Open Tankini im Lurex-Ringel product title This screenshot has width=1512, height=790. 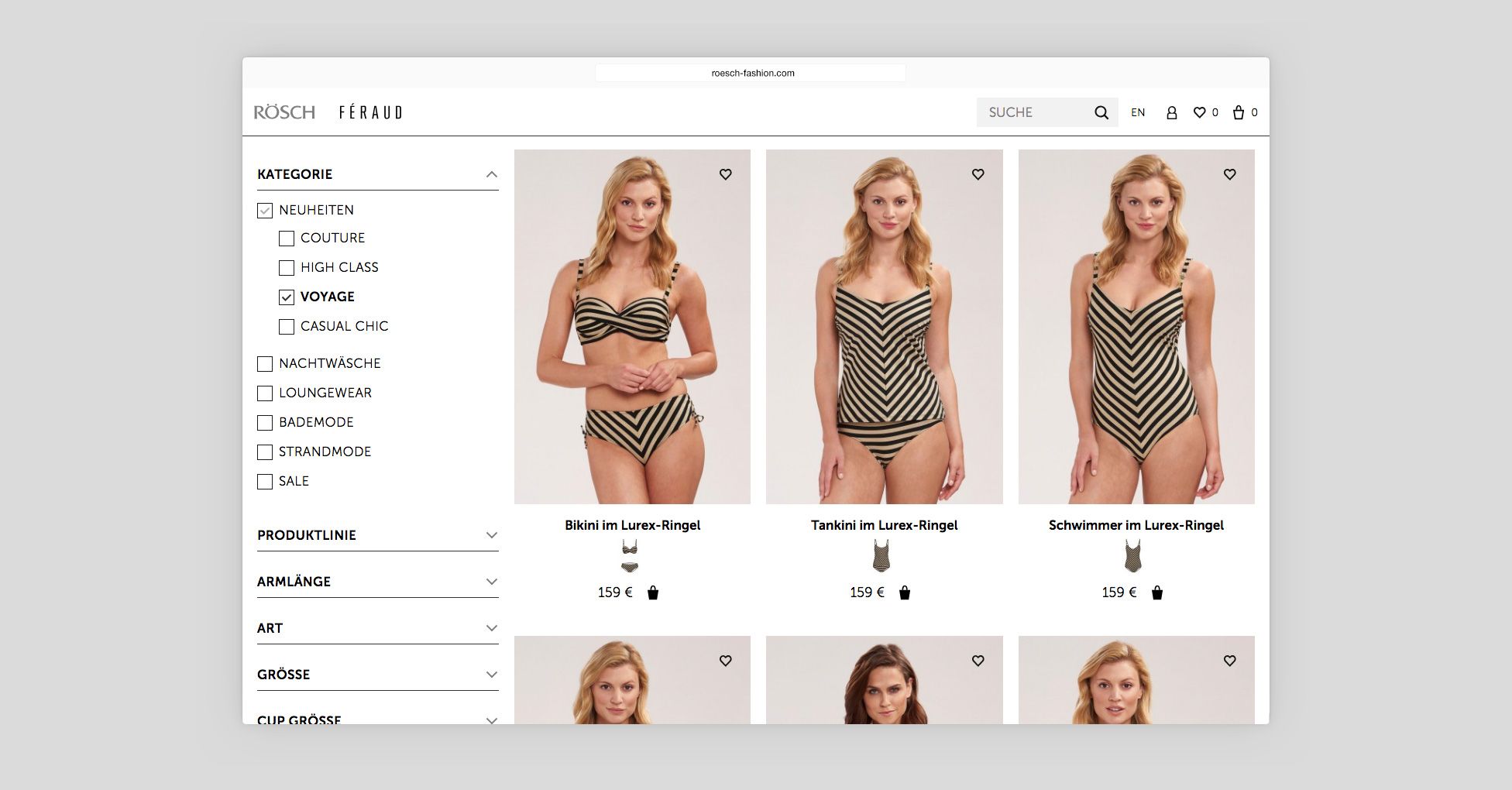pos(884,525)
